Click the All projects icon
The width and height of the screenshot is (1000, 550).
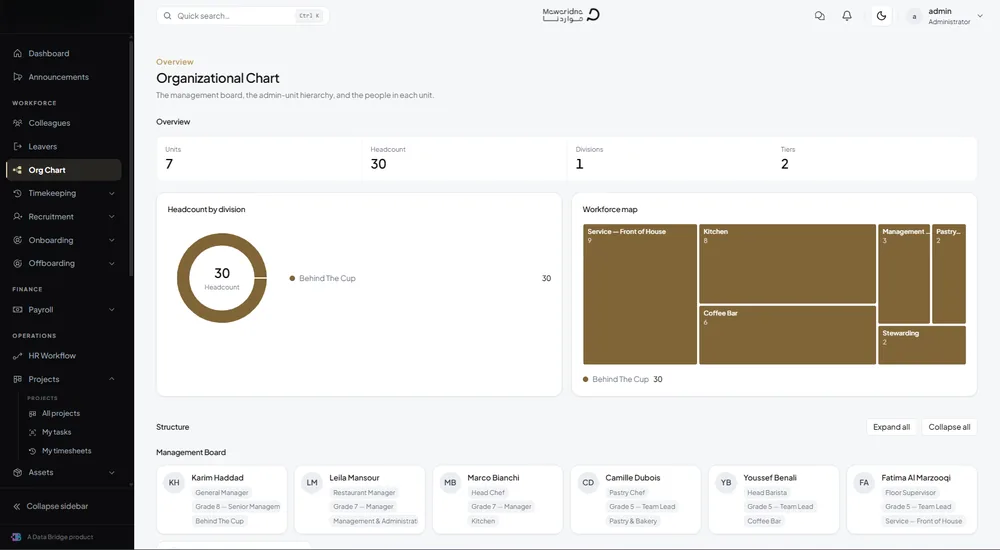(x=33, y=414)
